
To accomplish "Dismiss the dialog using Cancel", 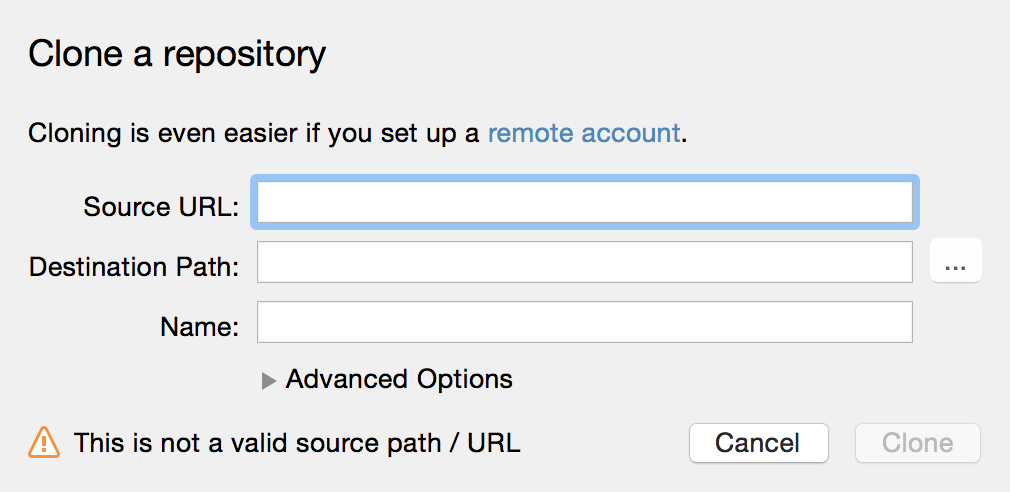I will [x=759, y=443].
